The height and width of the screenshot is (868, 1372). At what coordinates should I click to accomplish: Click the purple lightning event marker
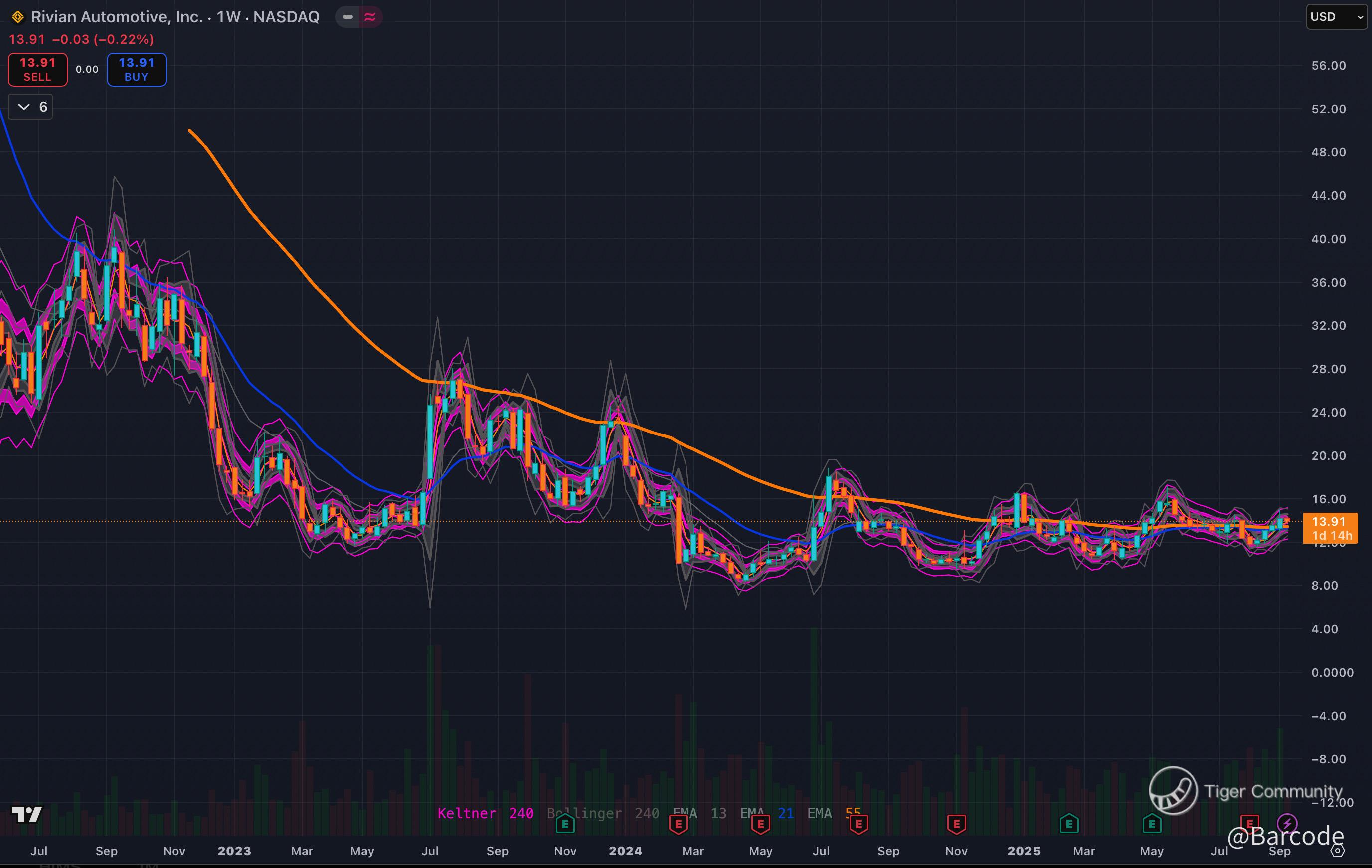click(1287, 823)
